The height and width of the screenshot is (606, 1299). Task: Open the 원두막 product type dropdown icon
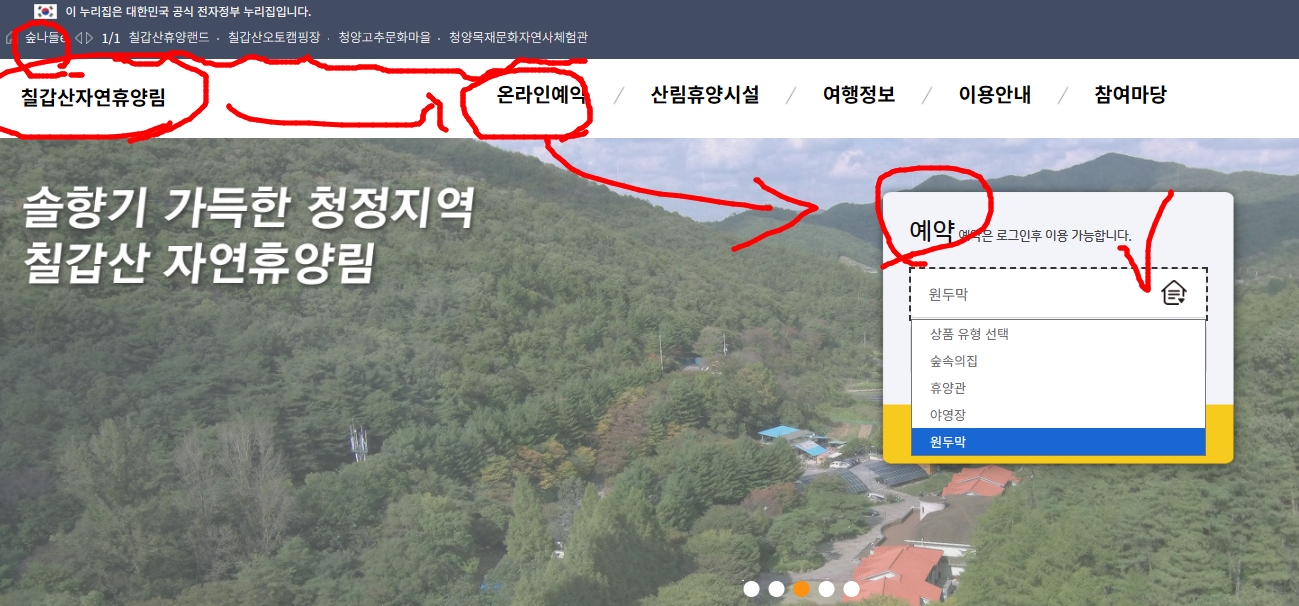point(1173,293)
